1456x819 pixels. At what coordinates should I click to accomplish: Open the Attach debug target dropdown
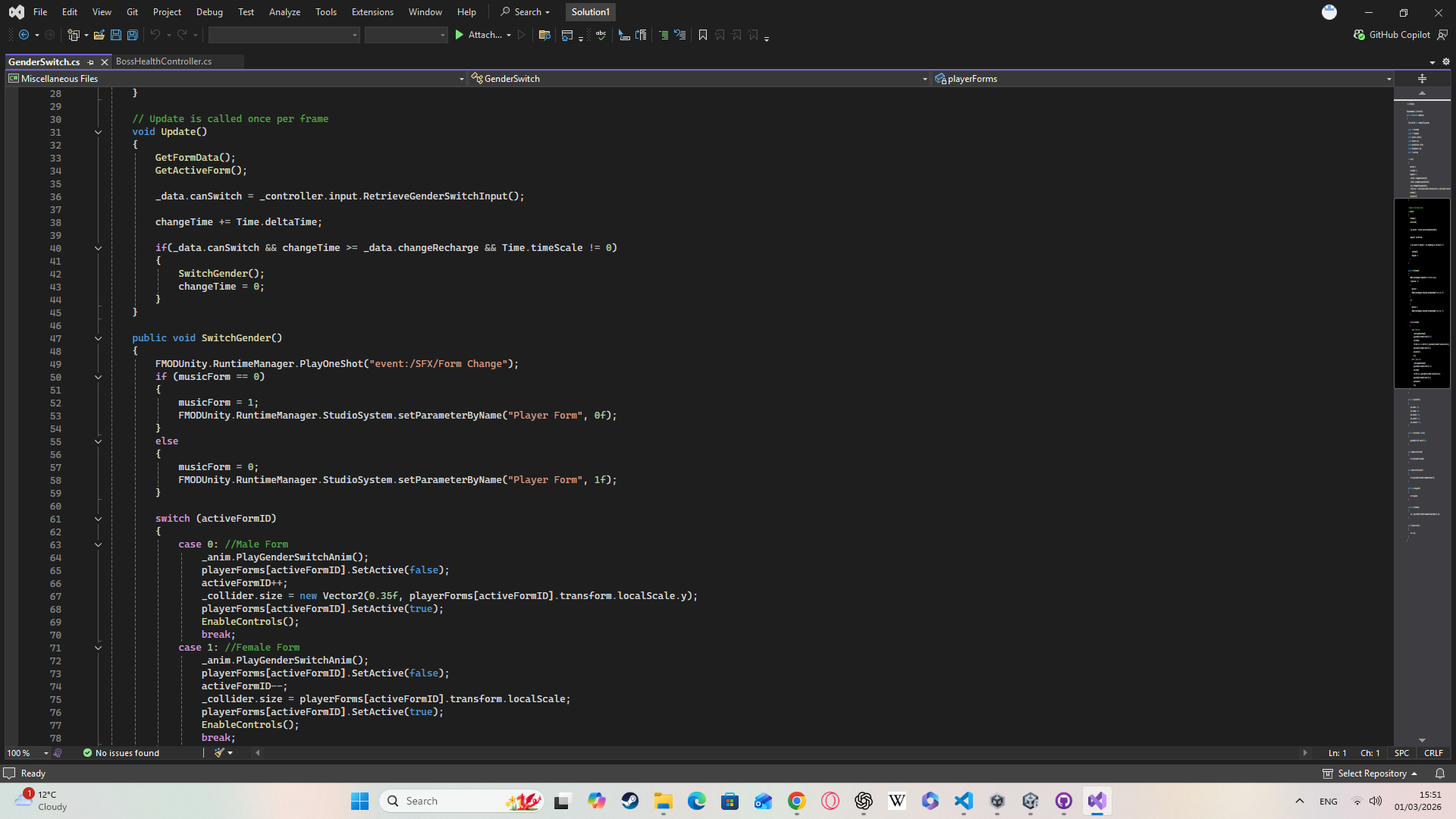coord(509,35)
